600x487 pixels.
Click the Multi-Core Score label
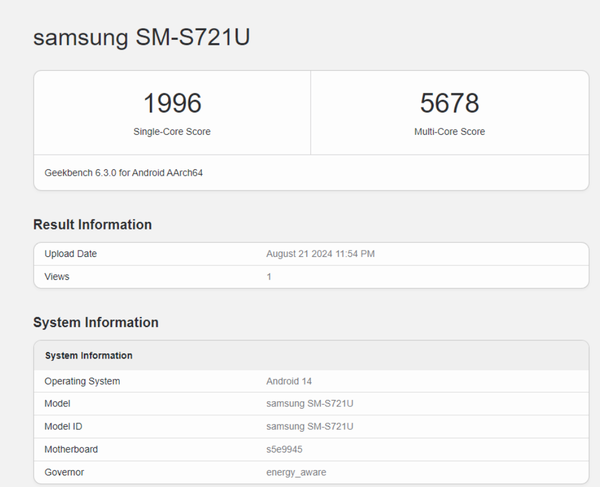[449, 132]
